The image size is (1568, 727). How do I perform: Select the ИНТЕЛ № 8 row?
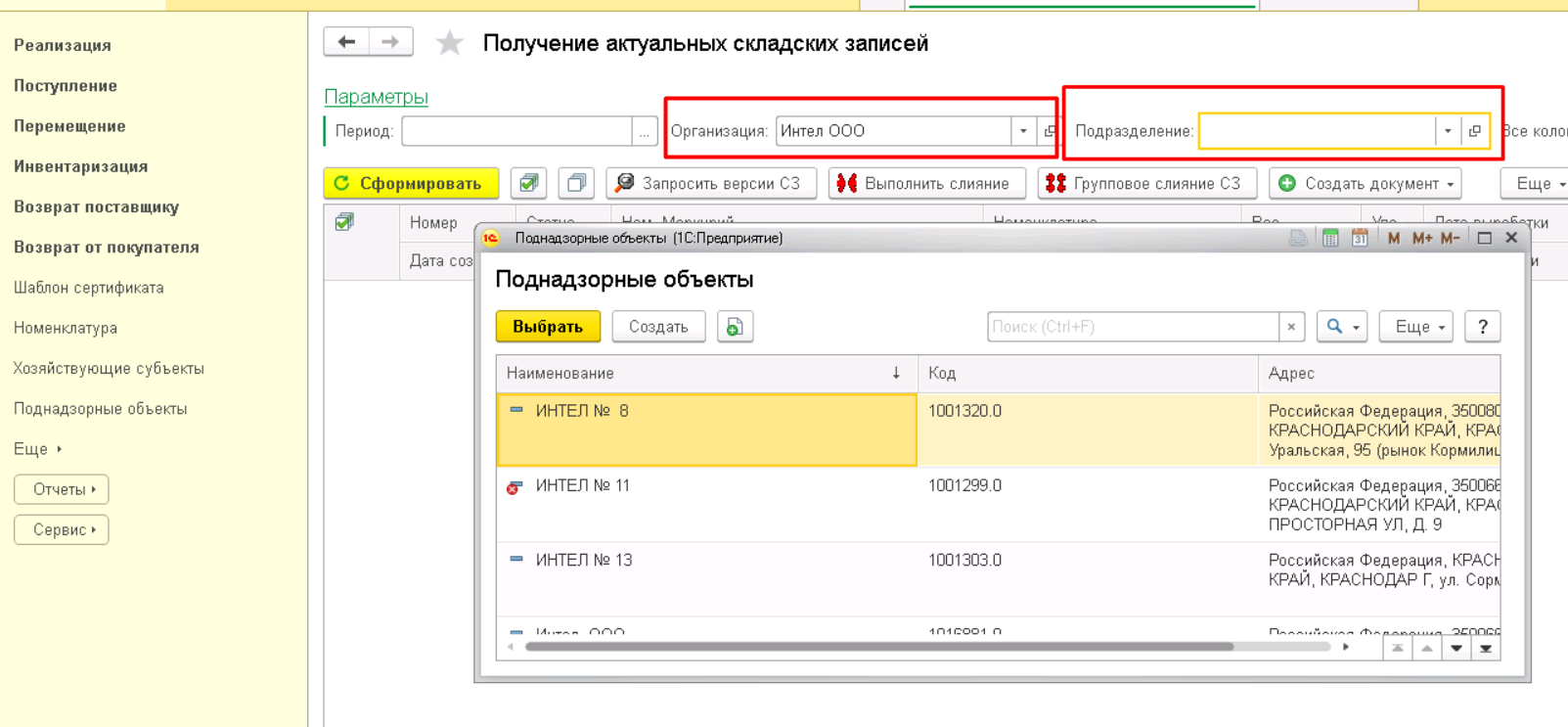[x=998, y=430]
